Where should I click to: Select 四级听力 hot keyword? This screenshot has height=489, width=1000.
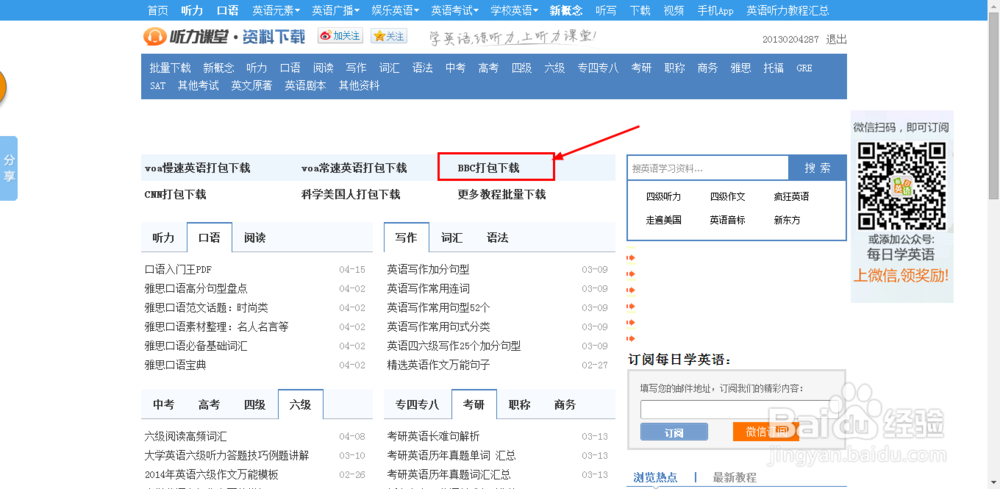664,197
